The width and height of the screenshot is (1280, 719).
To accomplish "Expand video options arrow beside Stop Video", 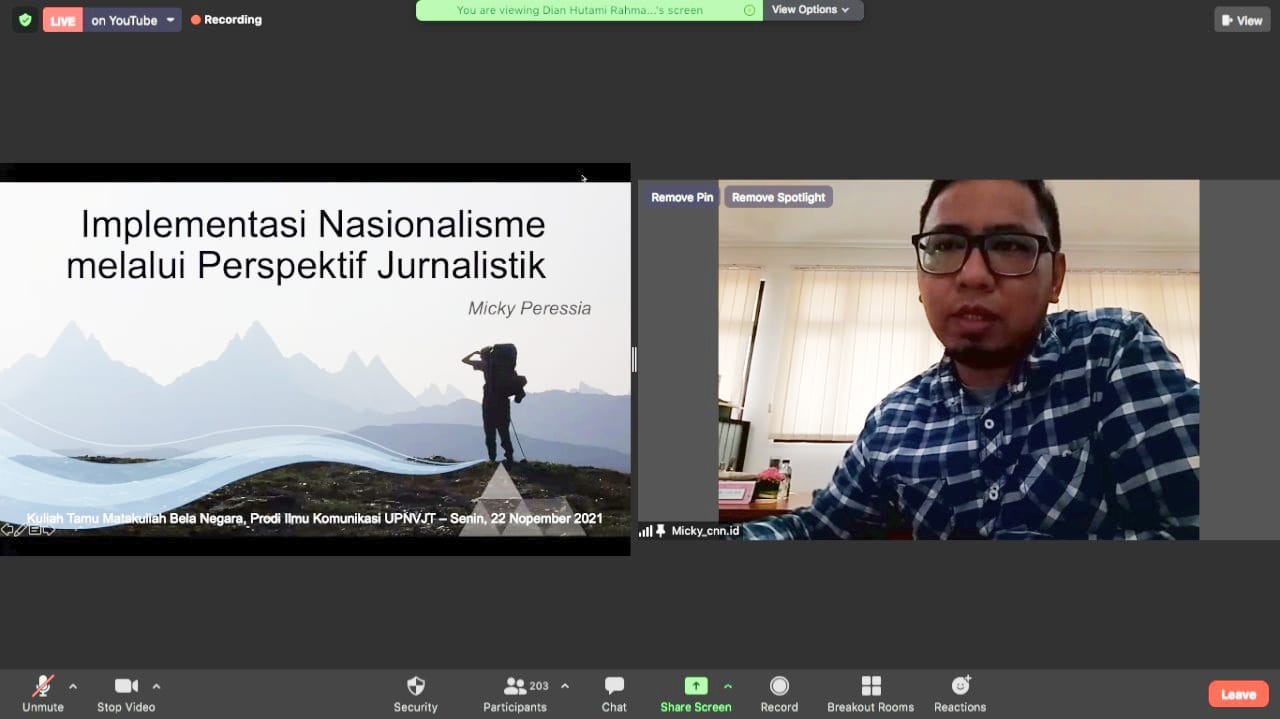I will tap(156, 686).
